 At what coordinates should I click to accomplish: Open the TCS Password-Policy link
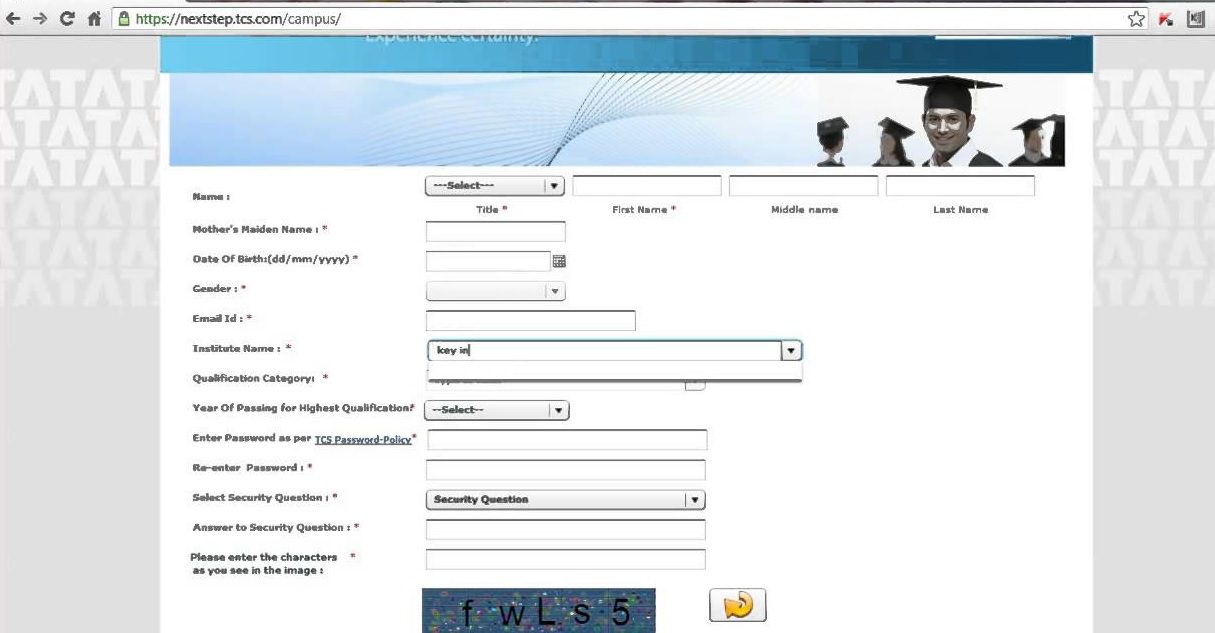(x=362, y=440)
